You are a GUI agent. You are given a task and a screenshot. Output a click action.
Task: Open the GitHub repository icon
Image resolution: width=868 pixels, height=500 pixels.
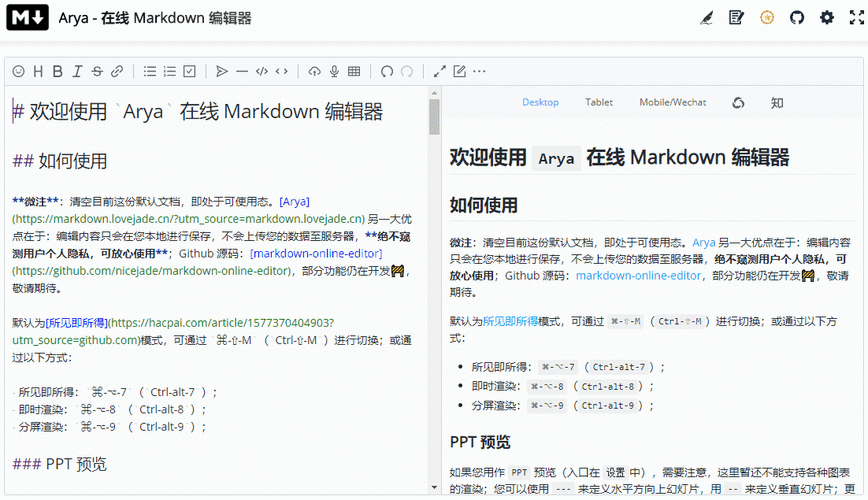pos(797,18)
